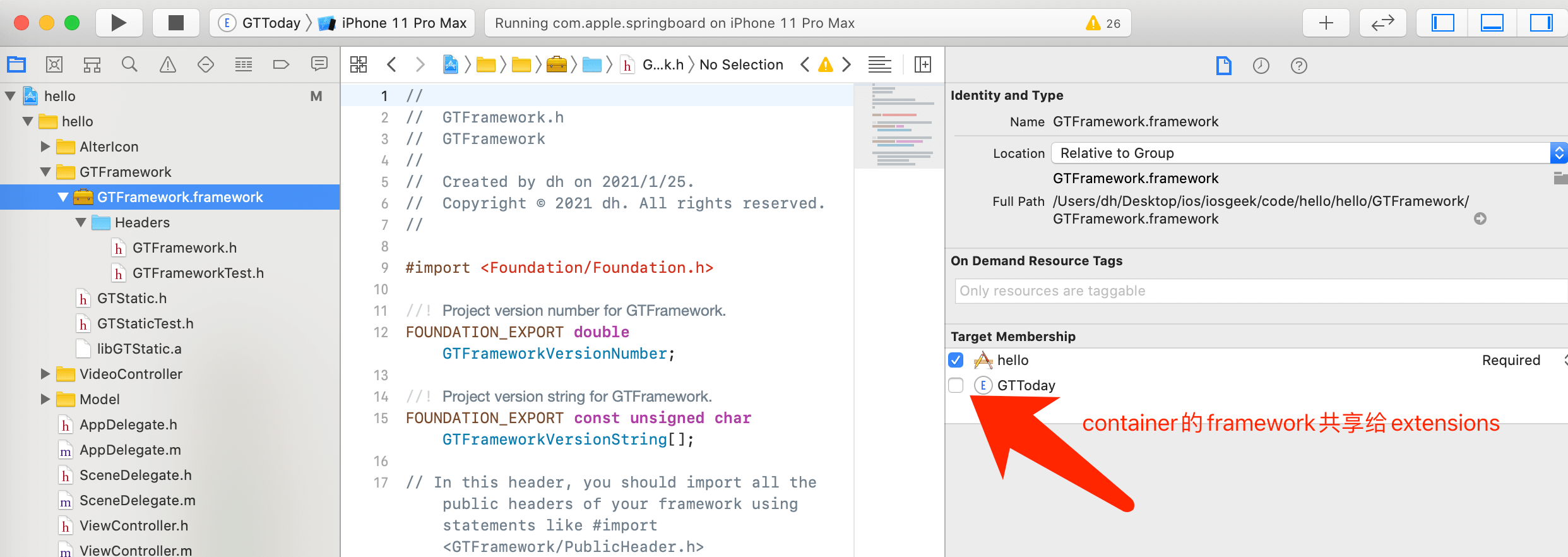Show the Debug navigator
The height and width of the screenshot is (557, 1568).
pos(244,64)
